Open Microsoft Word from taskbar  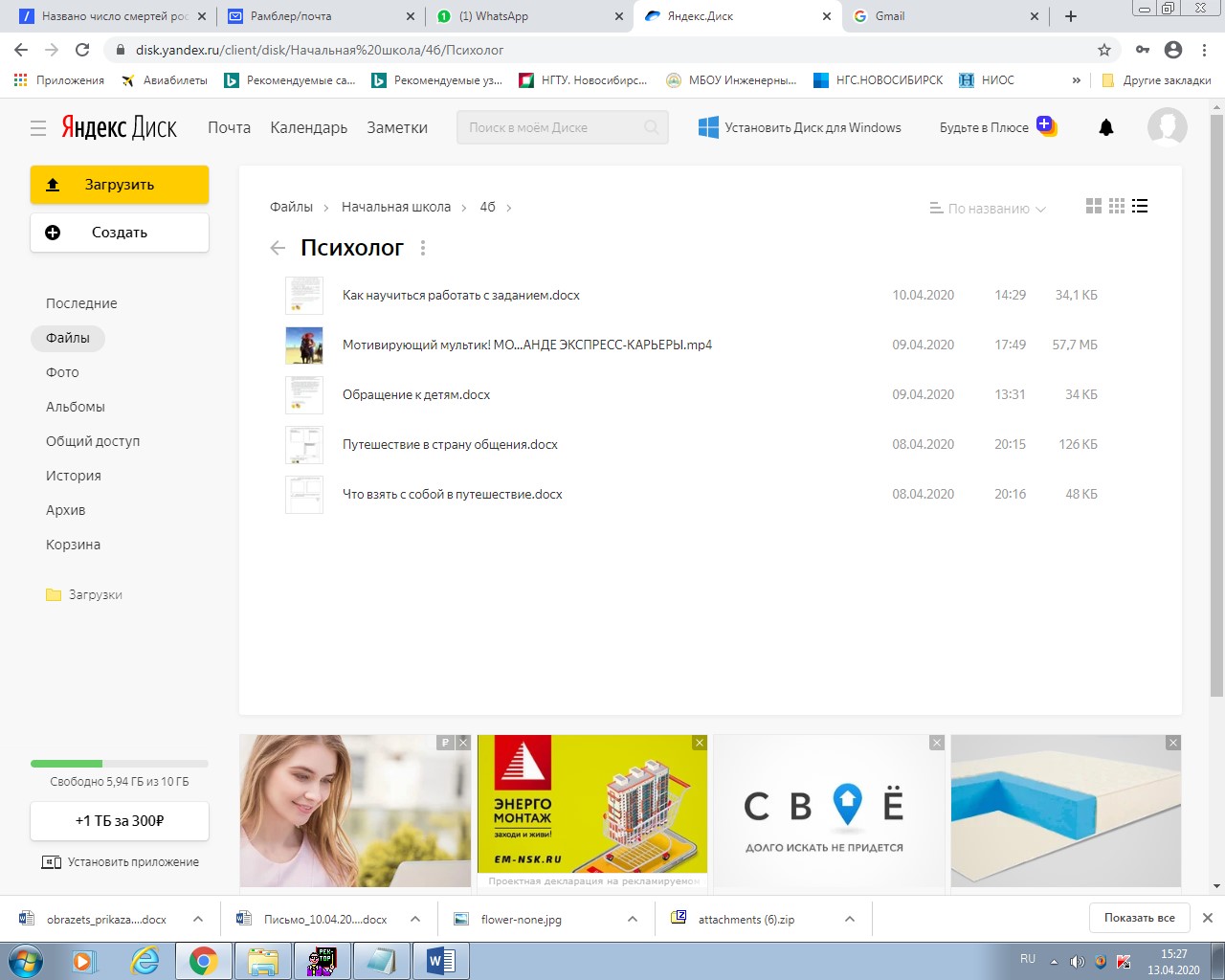click(x=441, y=961)
